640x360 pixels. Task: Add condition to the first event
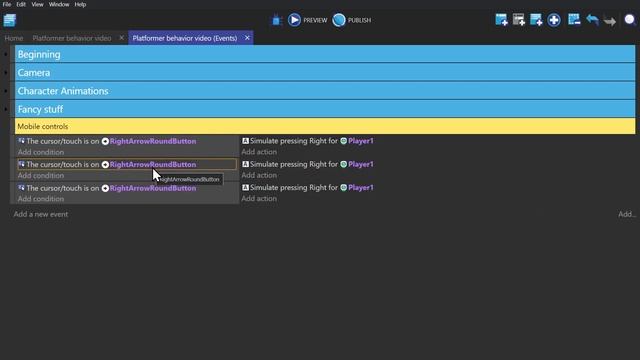tap(41, 152)
